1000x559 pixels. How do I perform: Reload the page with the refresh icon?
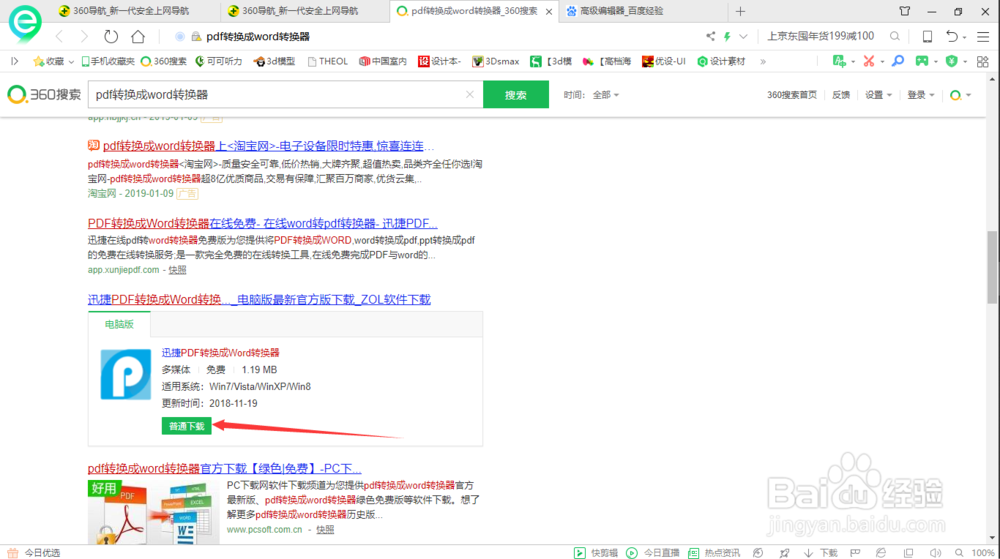point(111,36)
